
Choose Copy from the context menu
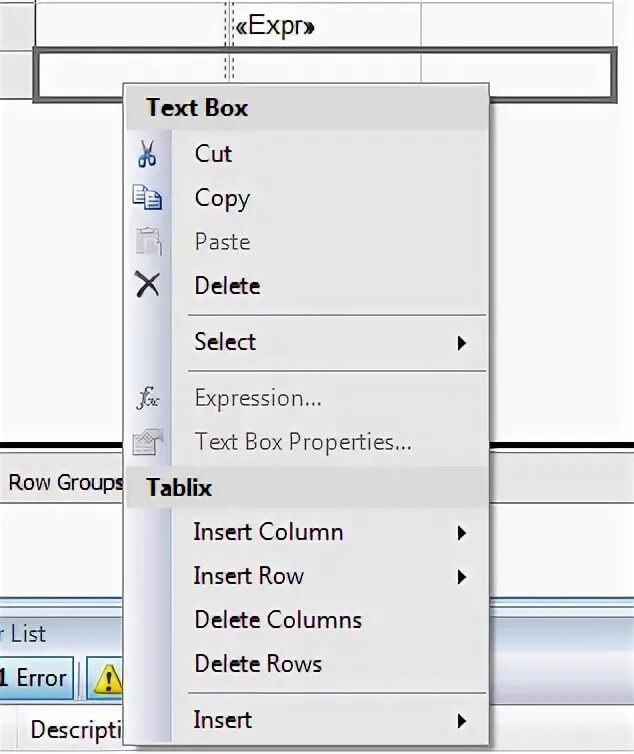[222, 198]
